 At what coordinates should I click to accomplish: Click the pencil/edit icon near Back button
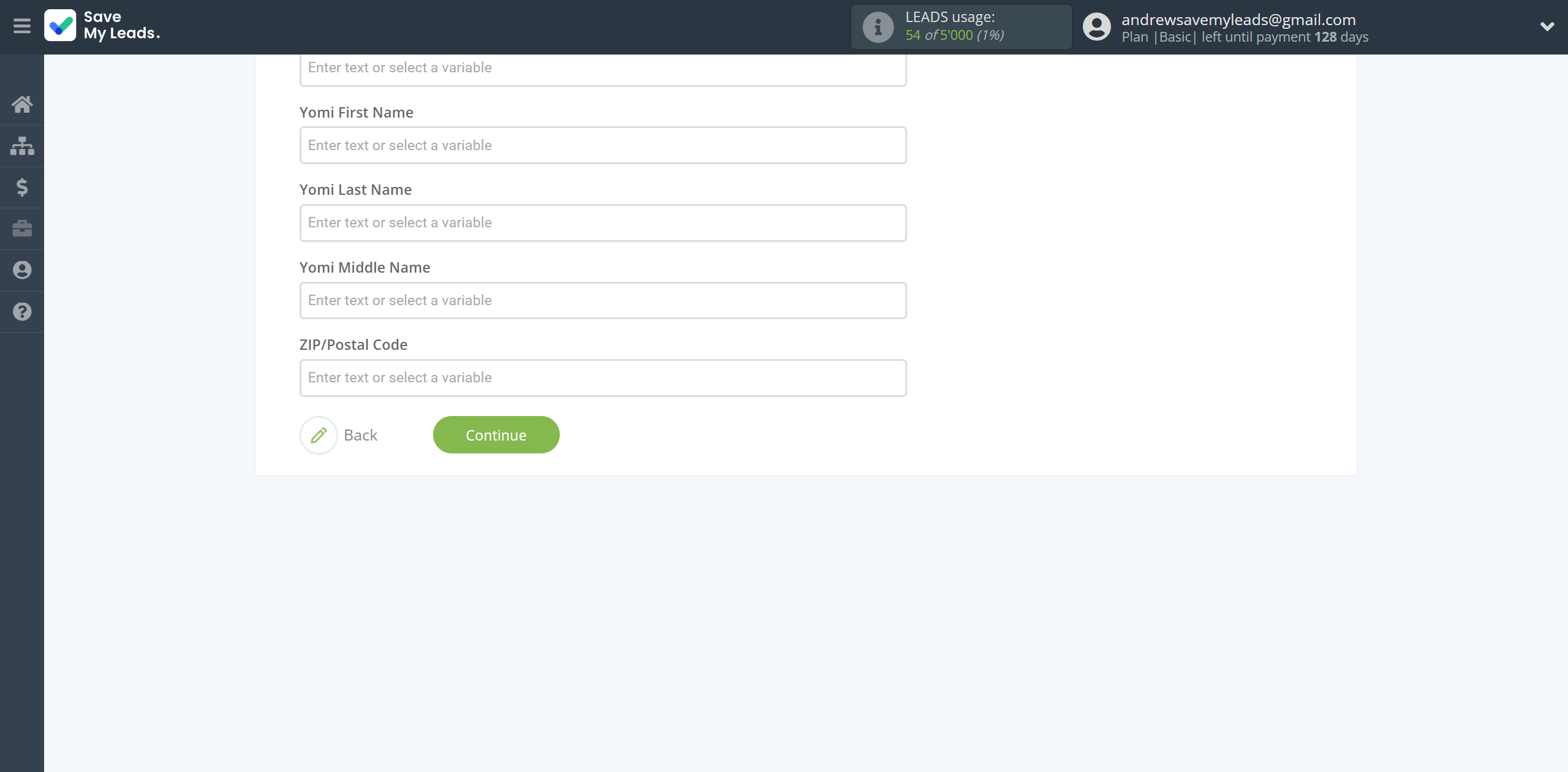[318, 435]
